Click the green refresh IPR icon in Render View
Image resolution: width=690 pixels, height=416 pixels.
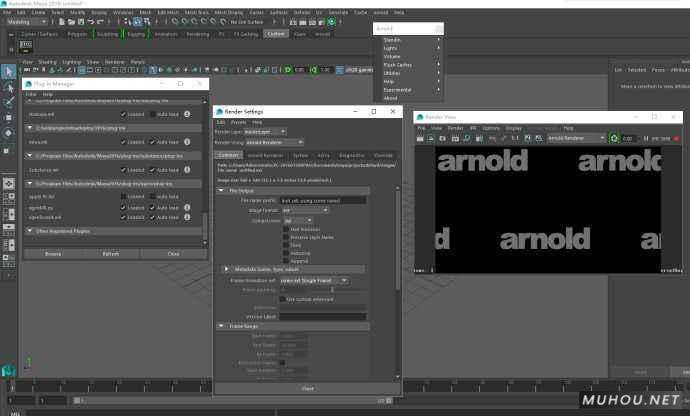(614, 138)
